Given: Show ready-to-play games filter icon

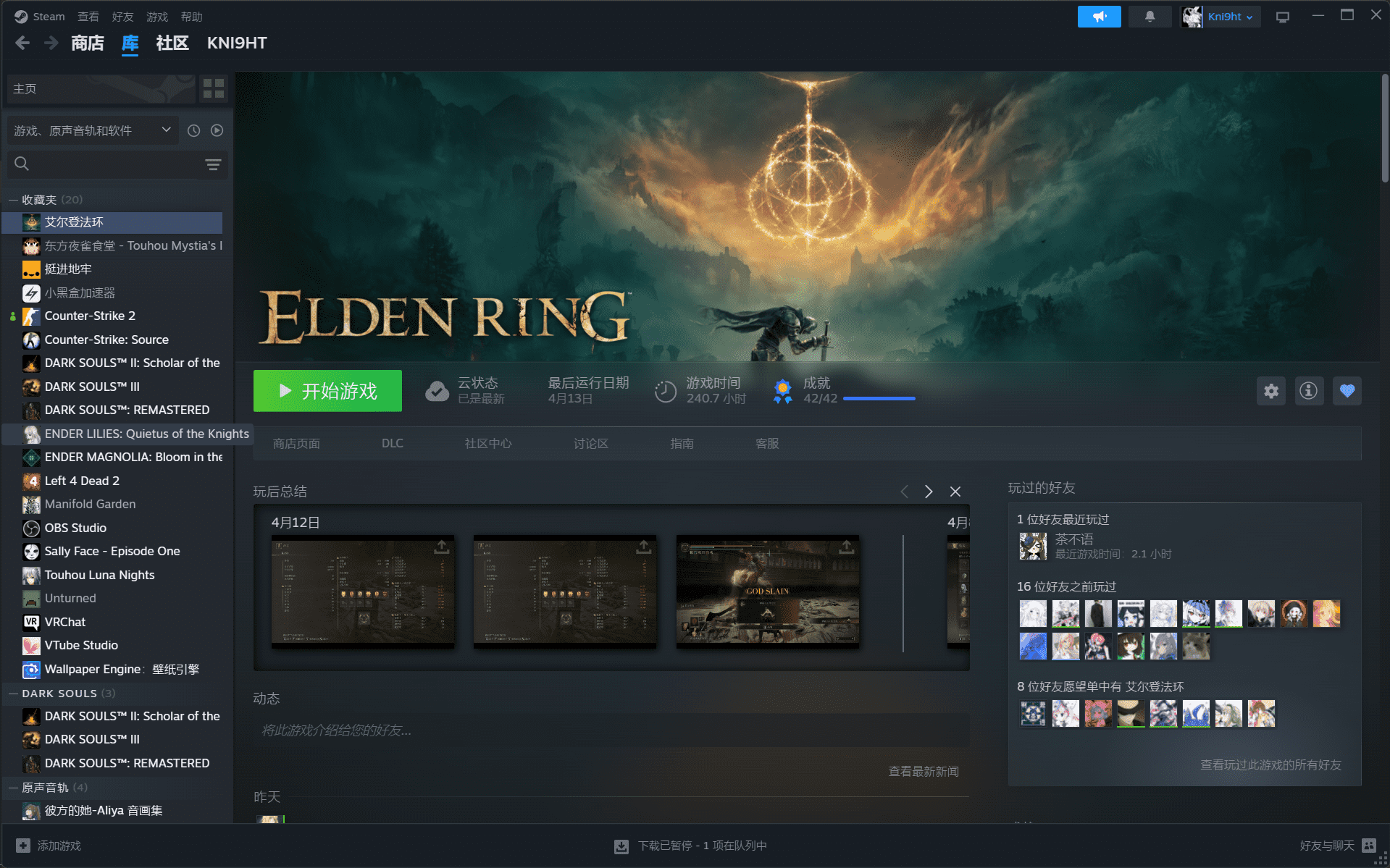Looking at the screenshot, I should point(217,130).
